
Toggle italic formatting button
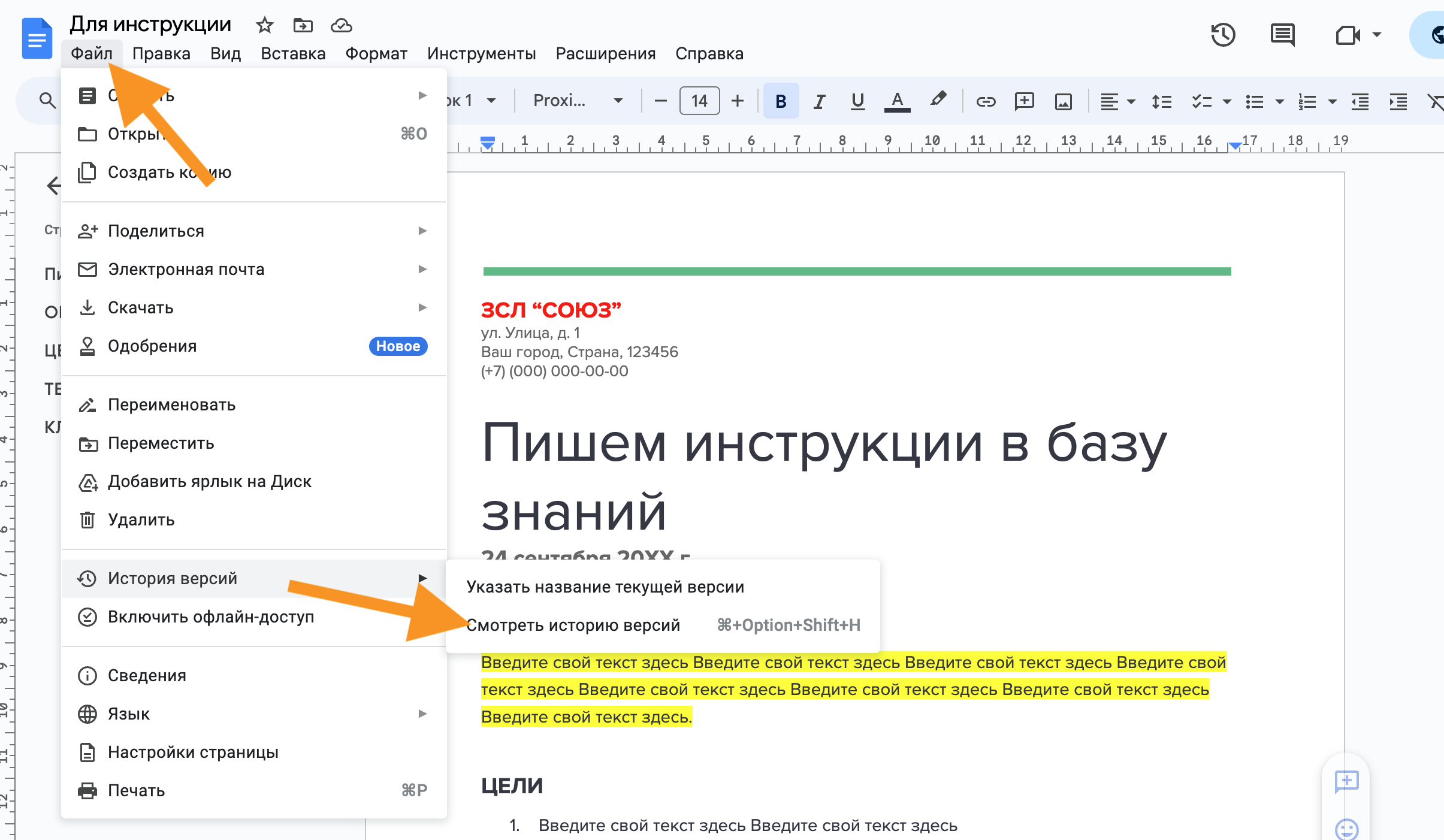[x=819, y=101]
